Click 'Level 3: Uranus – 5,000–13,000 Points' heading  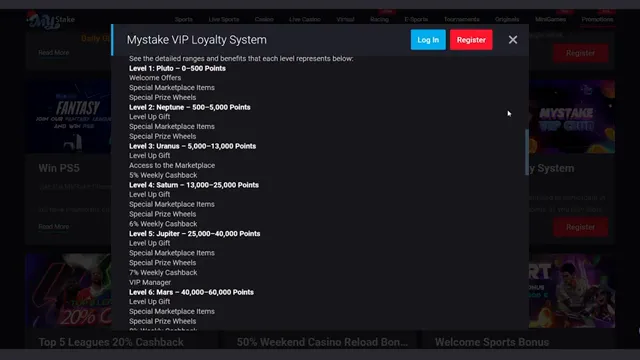tap(192, 146)
